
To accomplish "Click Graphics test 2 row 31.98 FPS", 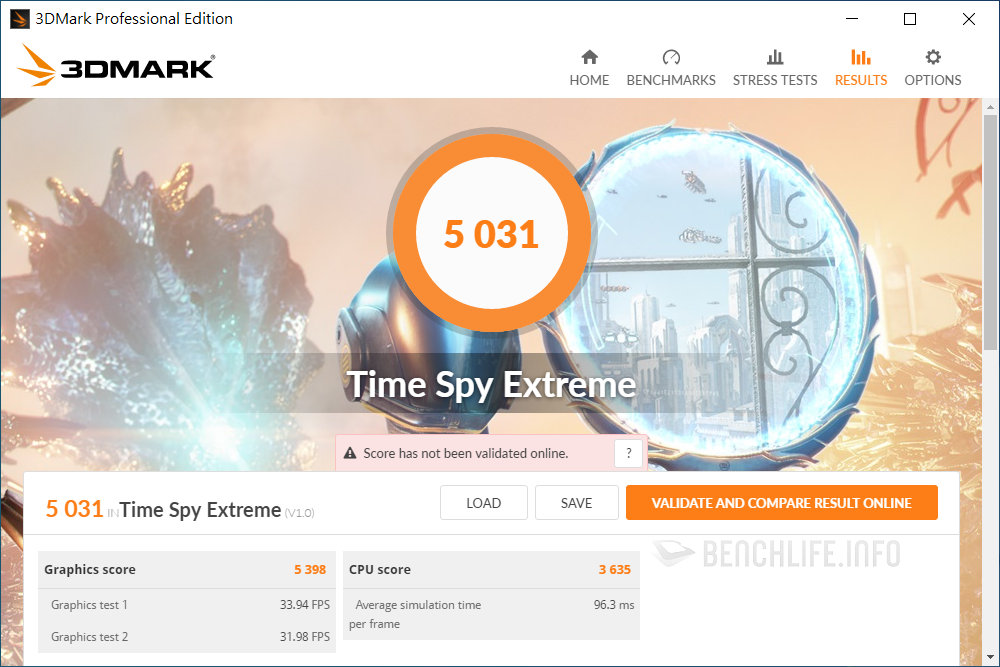I will pos(187,636).
